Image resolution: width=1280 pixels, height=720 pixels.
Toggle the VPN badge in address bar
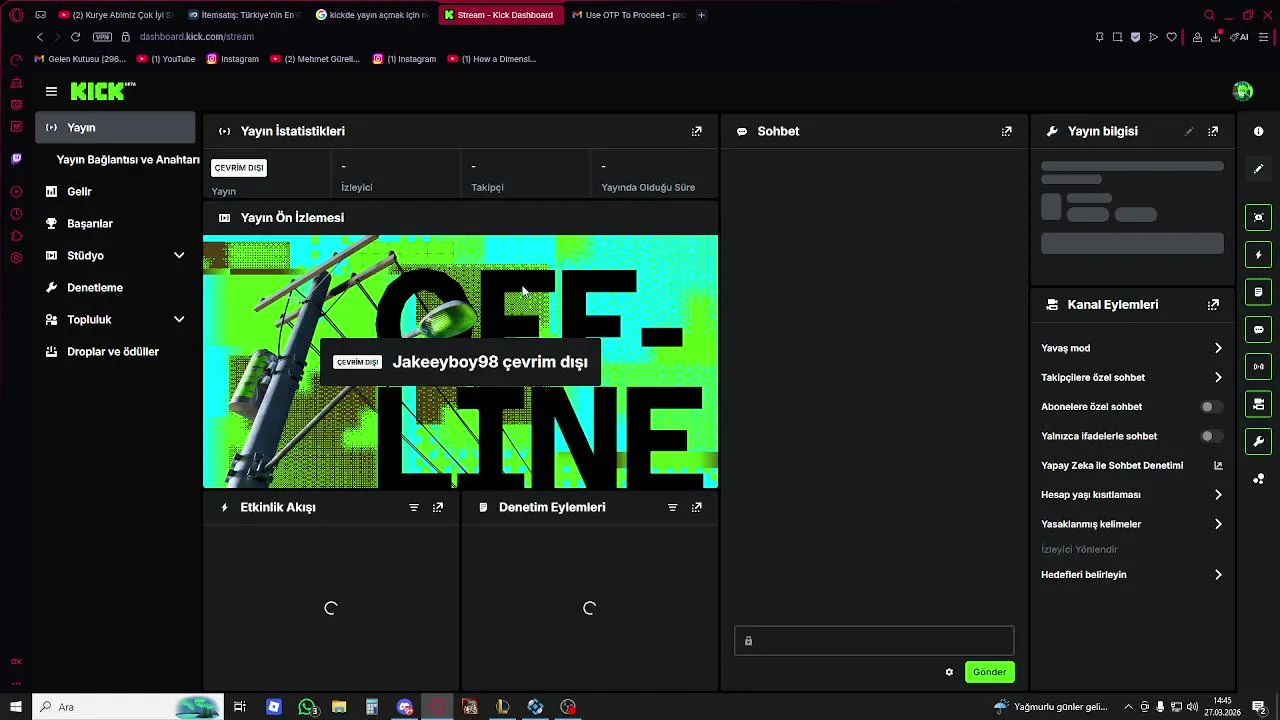click(x=102, y=37)
